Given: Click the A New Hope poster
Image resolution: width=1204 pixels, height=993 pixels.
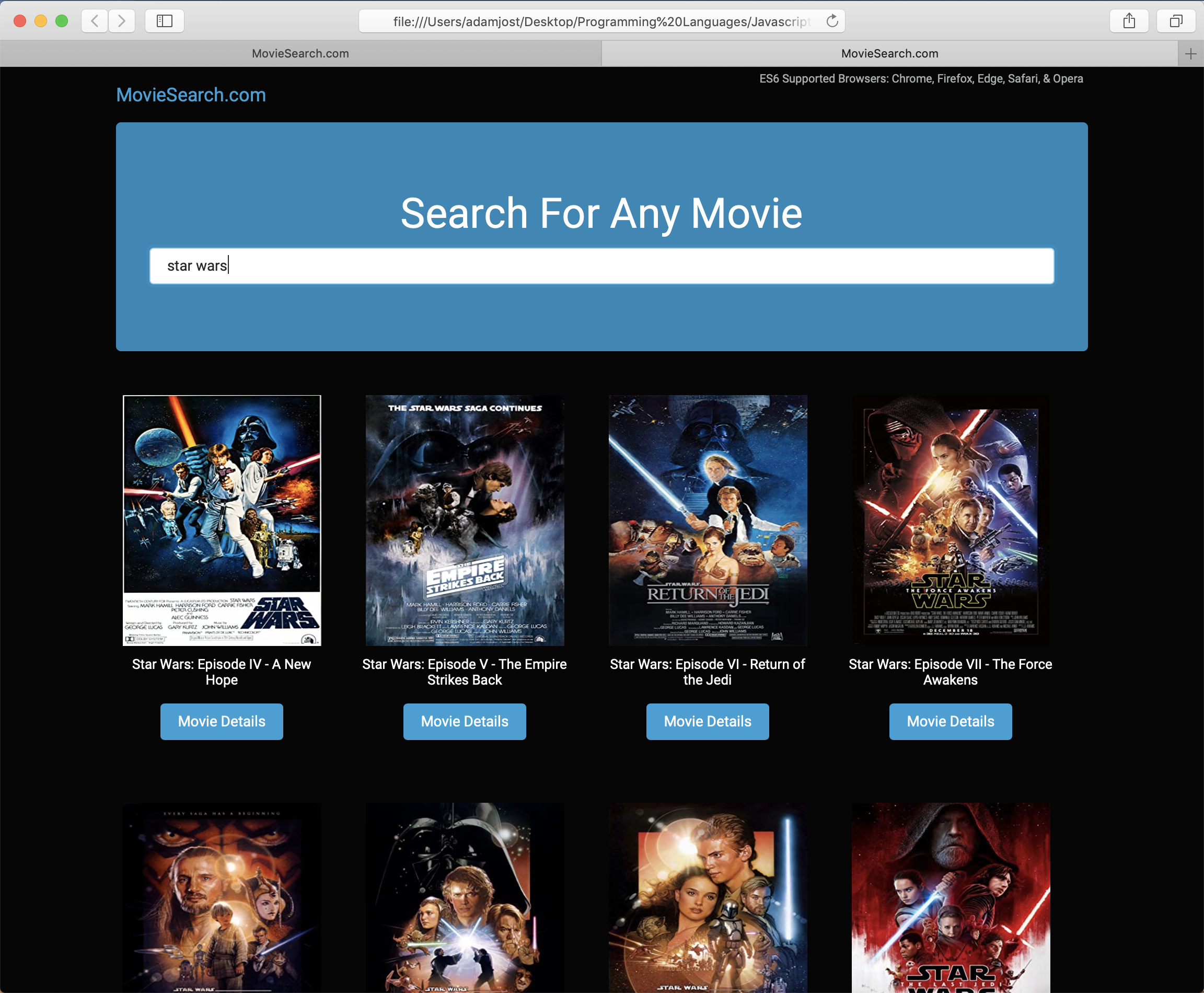Looking at the screenshot, I should (222, 521).
